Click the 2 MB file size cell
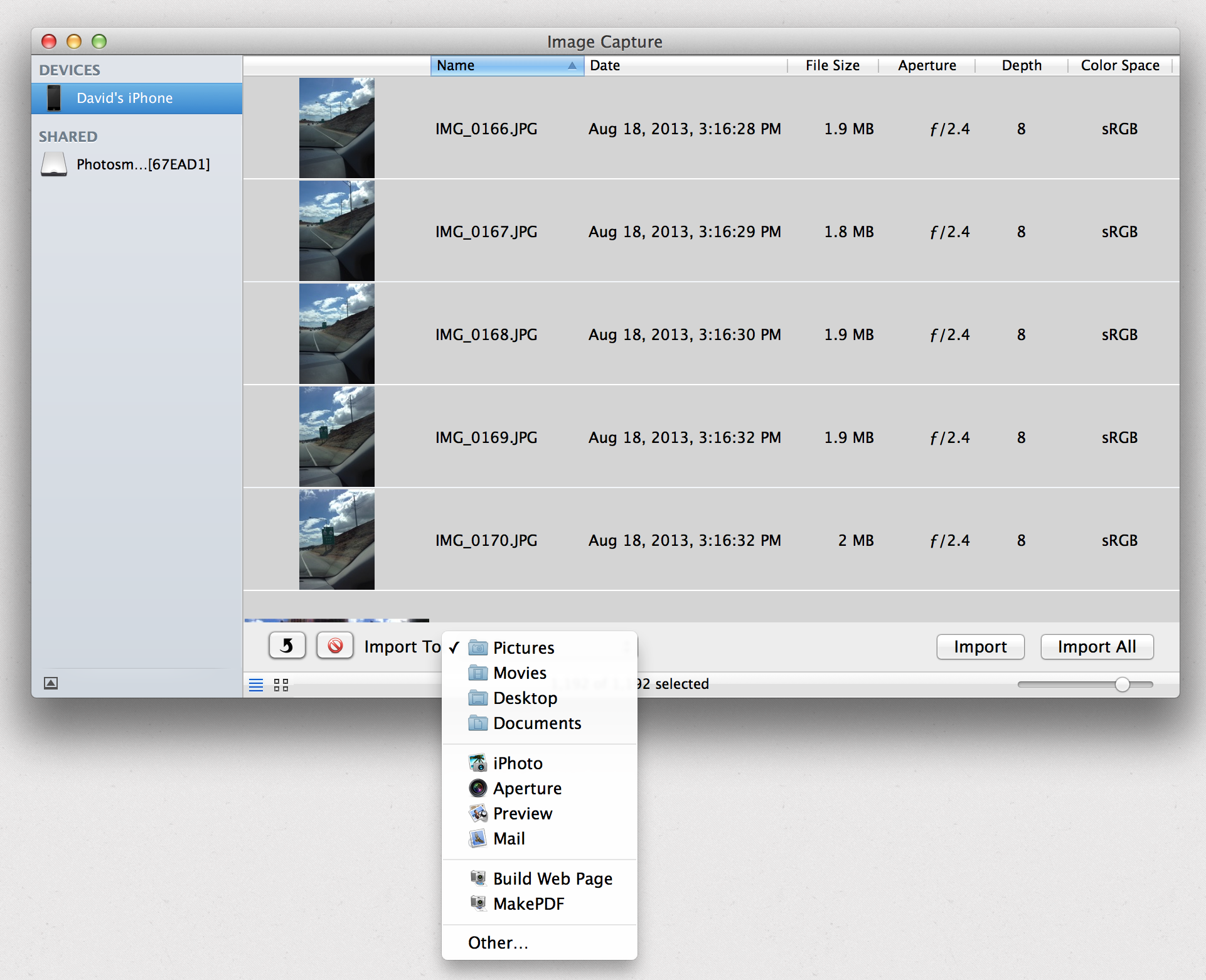Screen dimensions: 1206x980 pos(856,540)
